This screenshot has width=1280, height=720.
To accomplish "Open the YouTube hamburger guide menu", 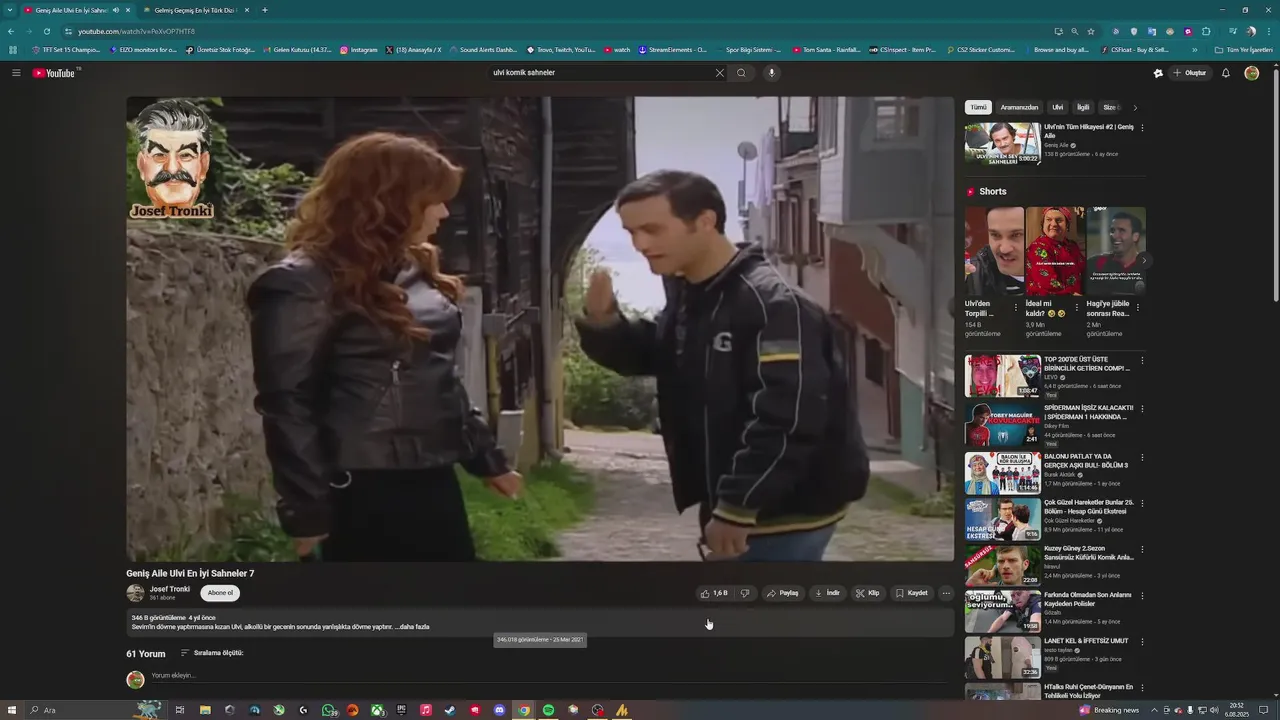I will pyautogui.click(x=16, y=73).
